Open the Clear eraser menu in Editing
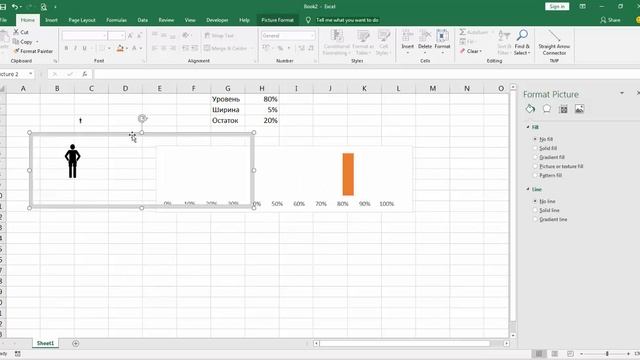Screen dimensions: 640x360 471,51
